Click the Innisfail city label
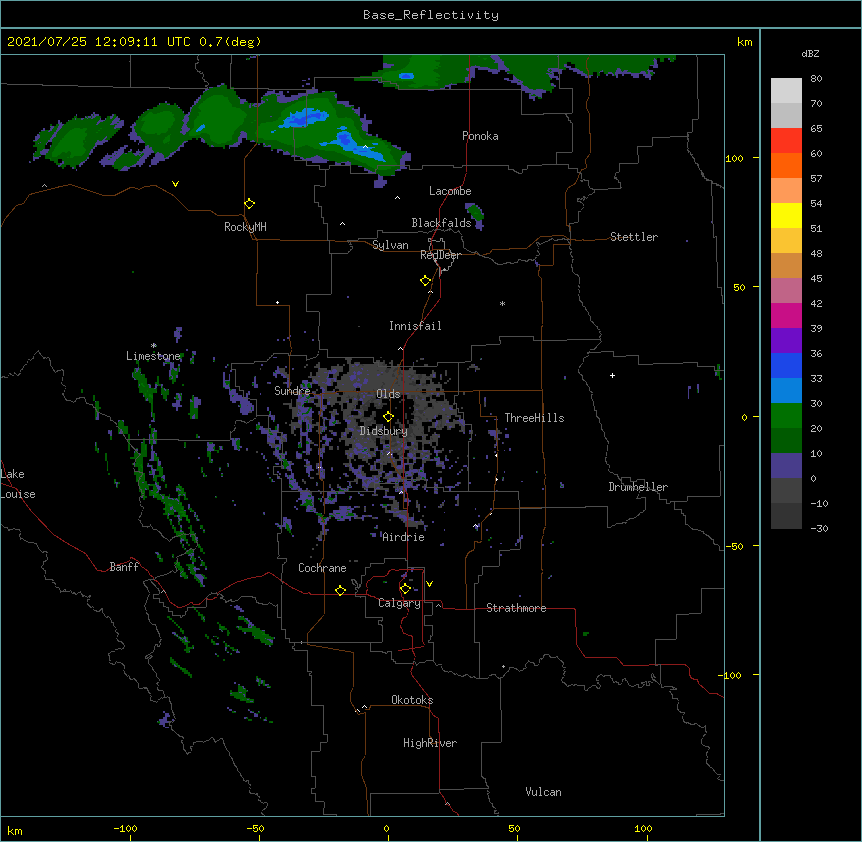 pos(415,326)
